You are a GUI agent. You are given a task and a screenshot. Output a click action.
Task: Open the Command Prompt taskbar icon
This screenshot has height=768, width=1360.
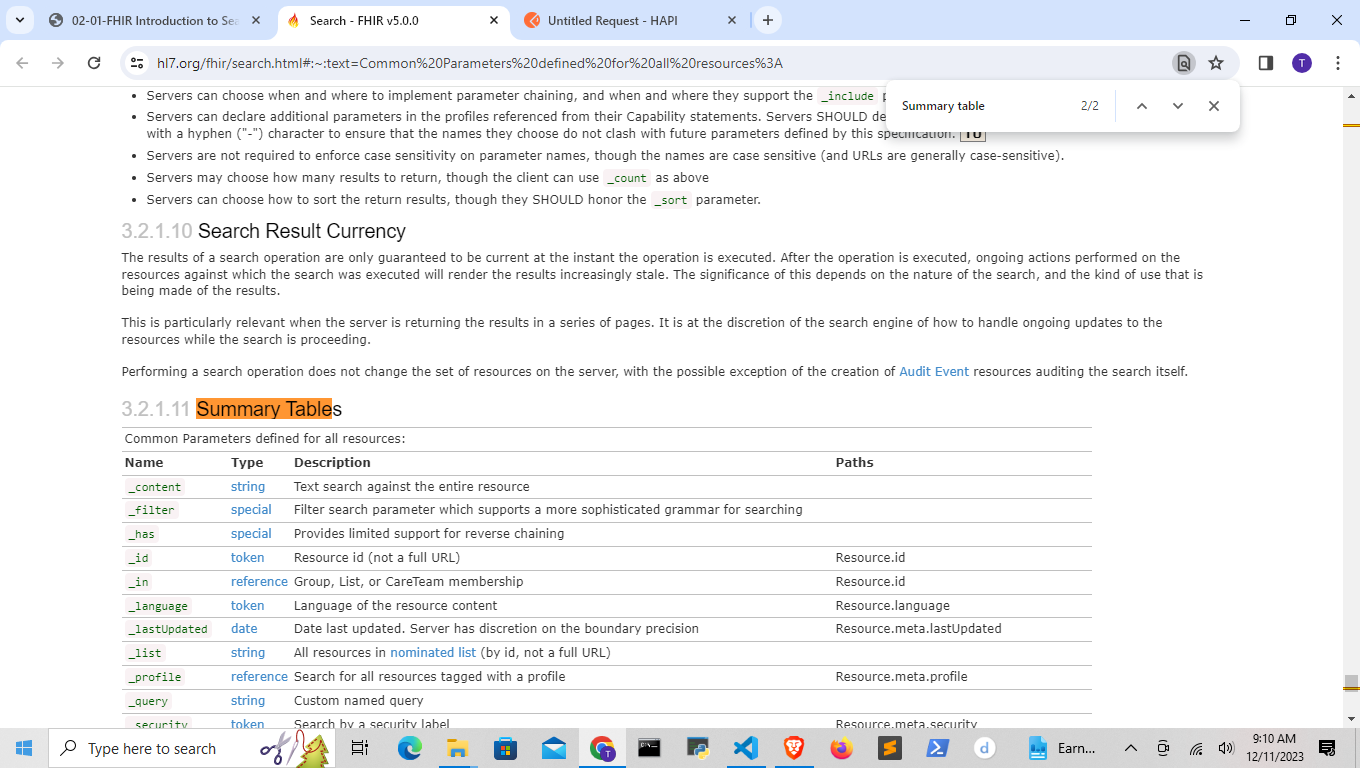tap(650, 748)
